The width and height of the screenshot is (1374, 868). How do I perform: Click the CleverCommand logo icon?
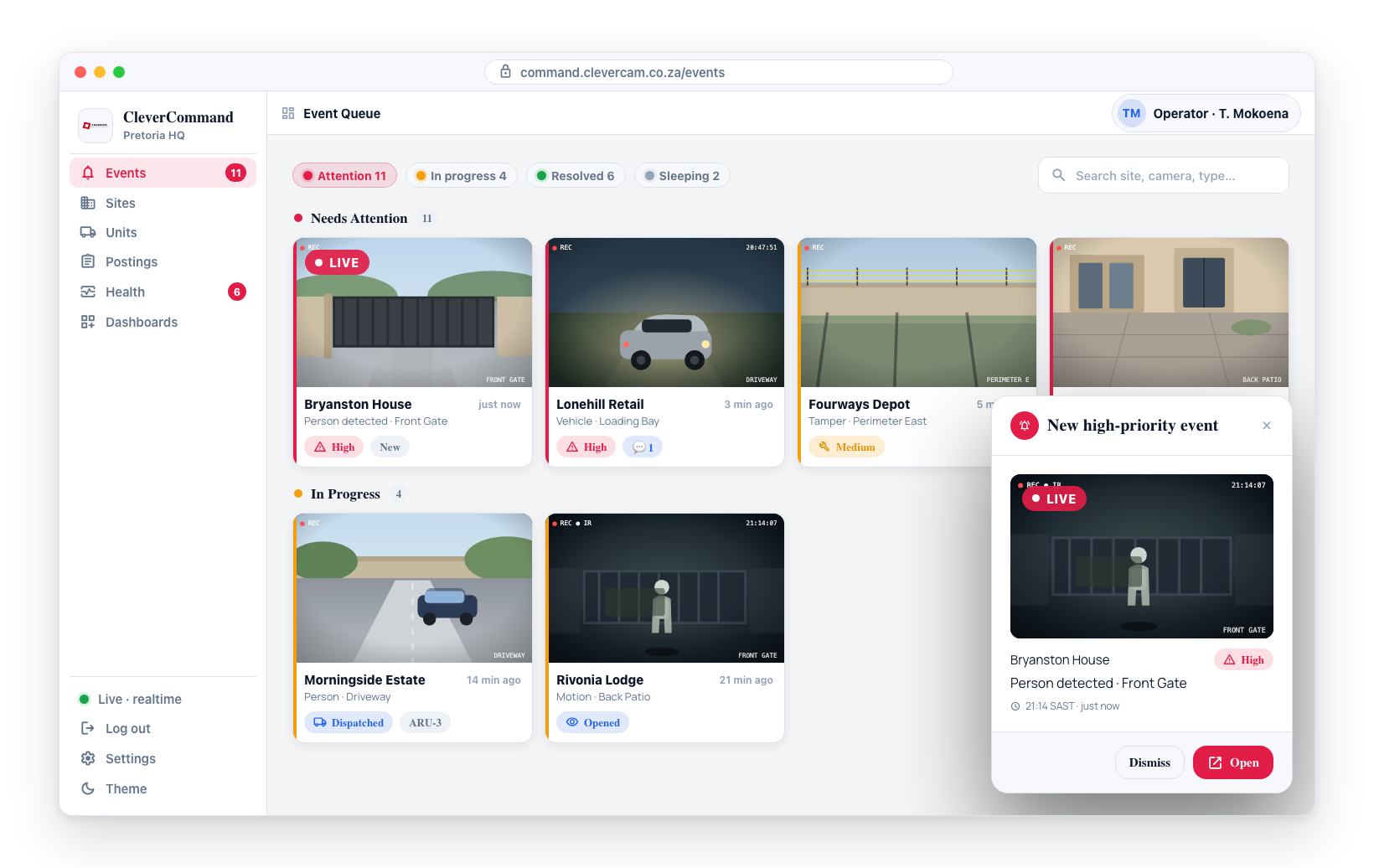[x=96, y=125]
